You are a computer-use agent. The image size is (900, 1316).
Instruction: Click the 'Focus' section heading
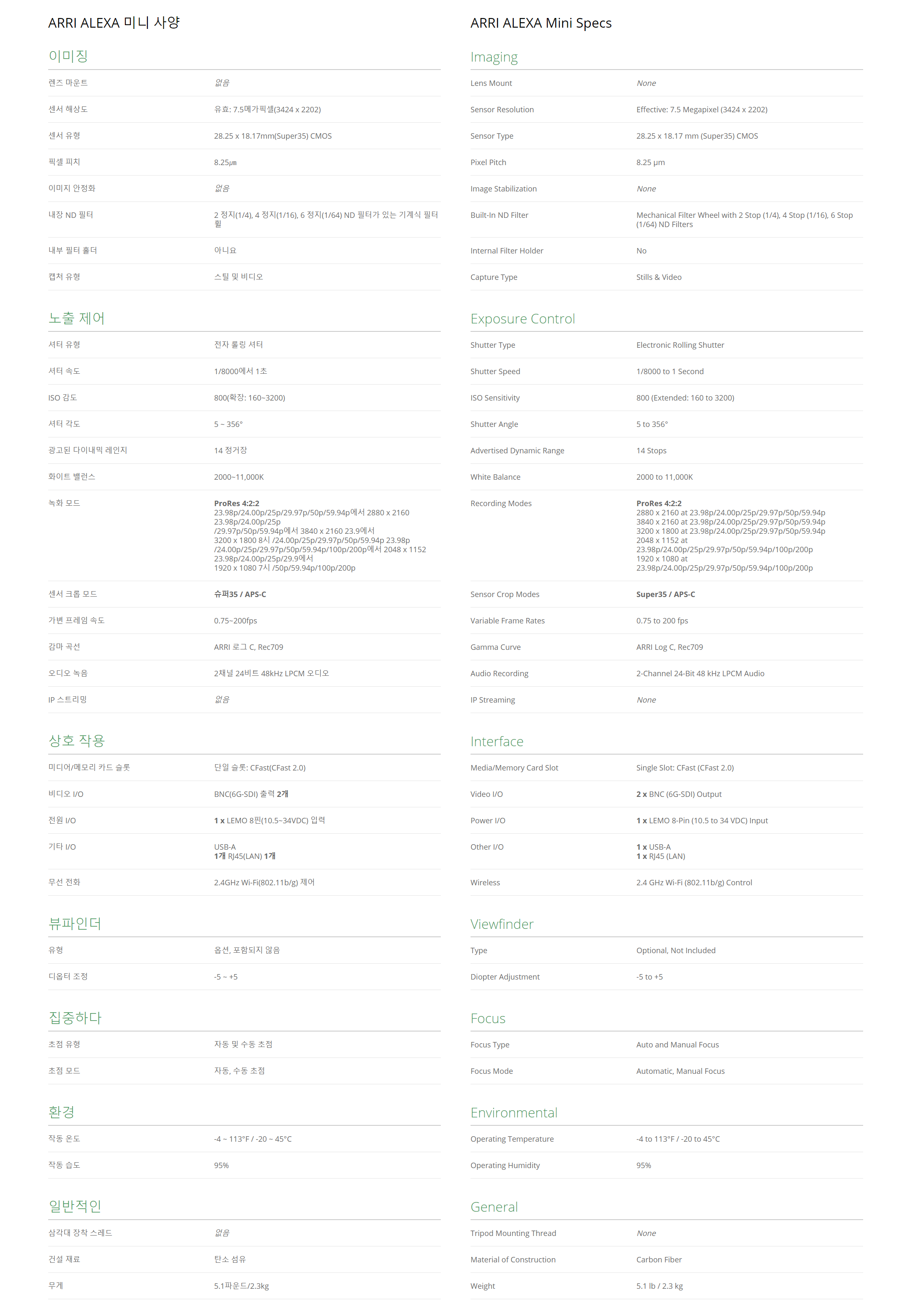(x=487, y=1018)
